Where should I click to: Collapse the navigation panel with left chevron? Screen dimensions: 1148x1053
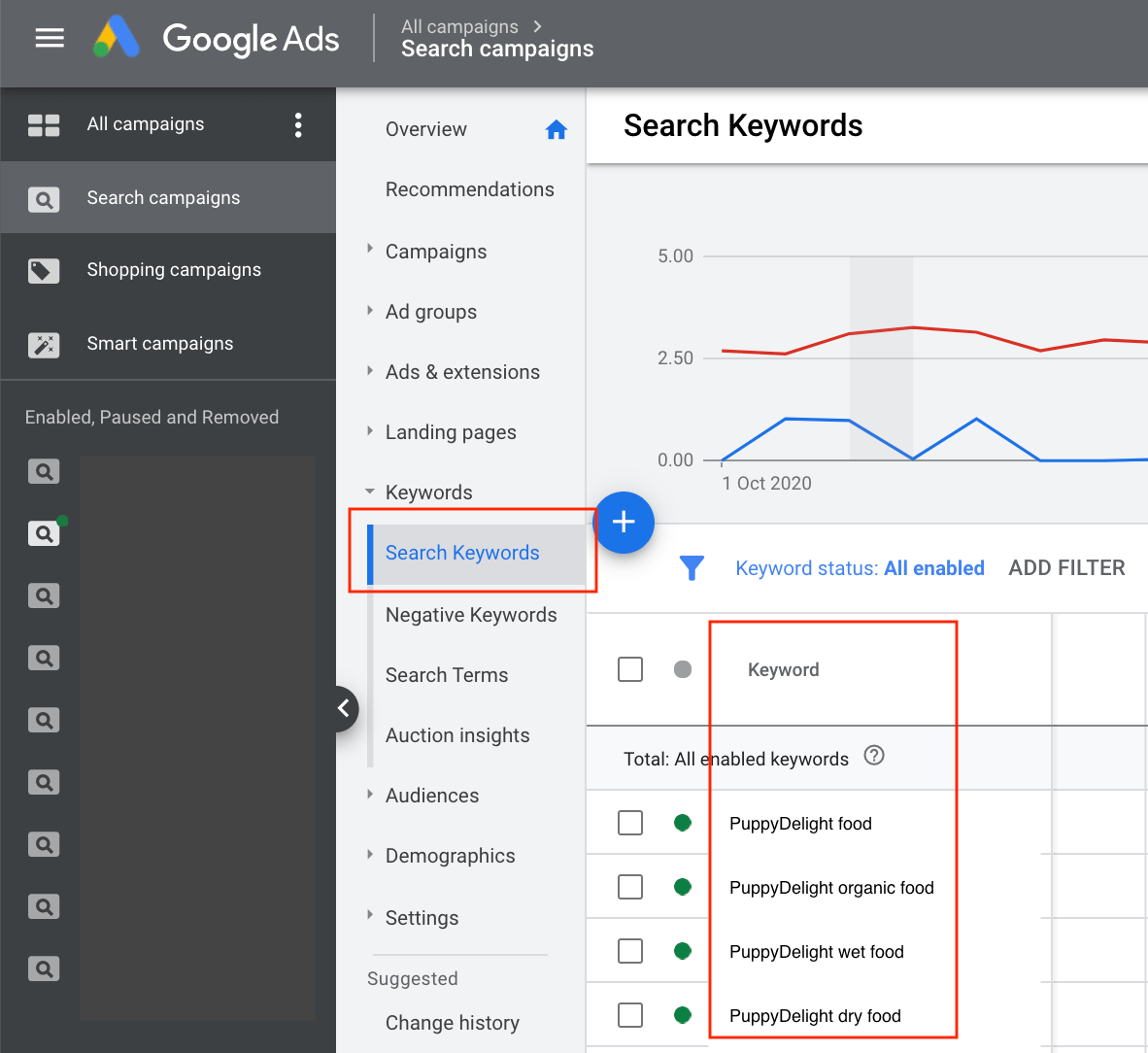coord(344,708)
